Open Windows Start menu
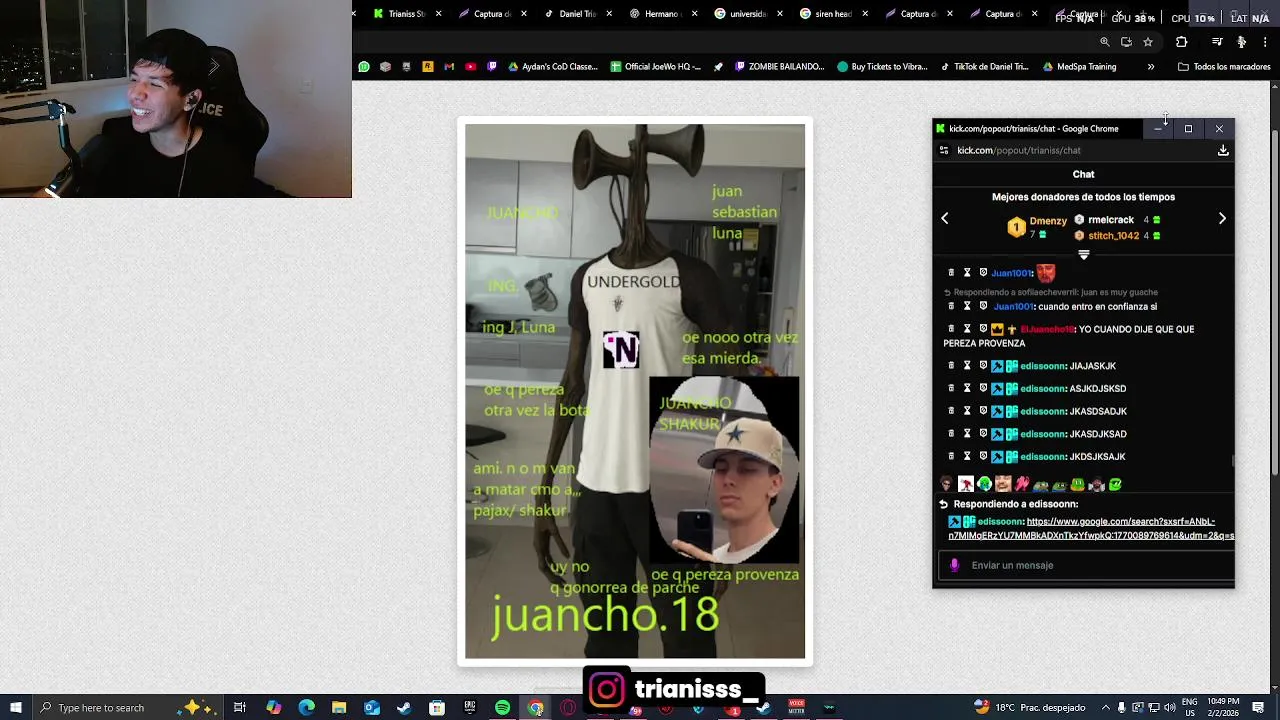 tap(16, 708)
